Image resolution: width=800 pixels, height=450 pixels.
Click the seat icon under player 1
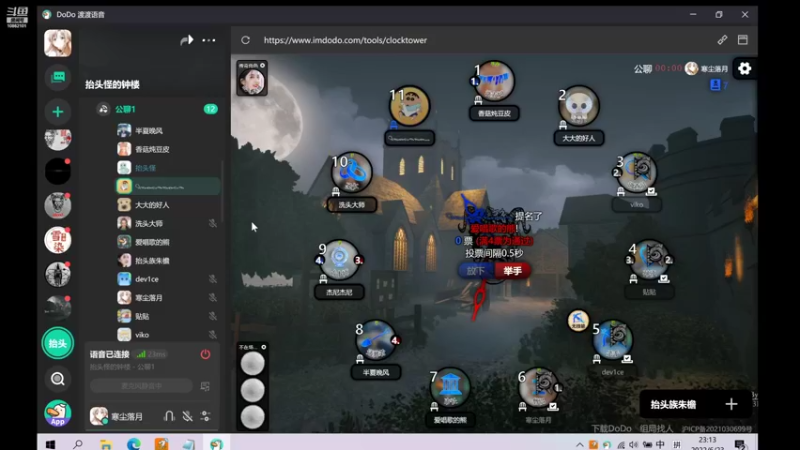click(478, 100)
